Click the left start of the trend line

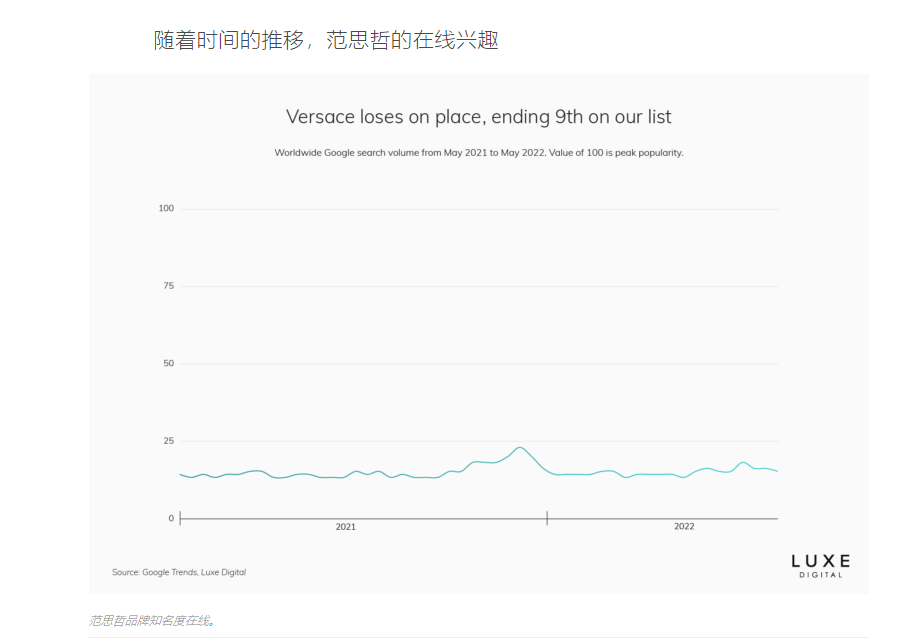181,474
